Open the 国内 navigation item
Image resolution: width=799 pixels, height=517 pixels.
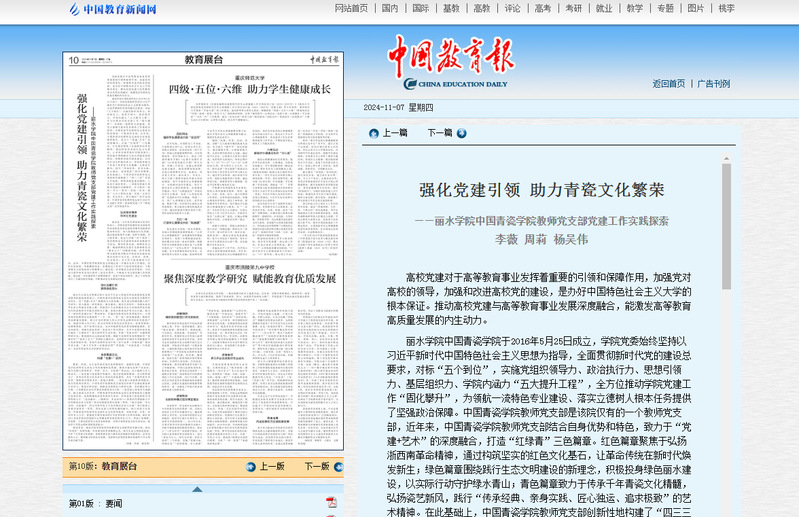(x=390, y=8)
